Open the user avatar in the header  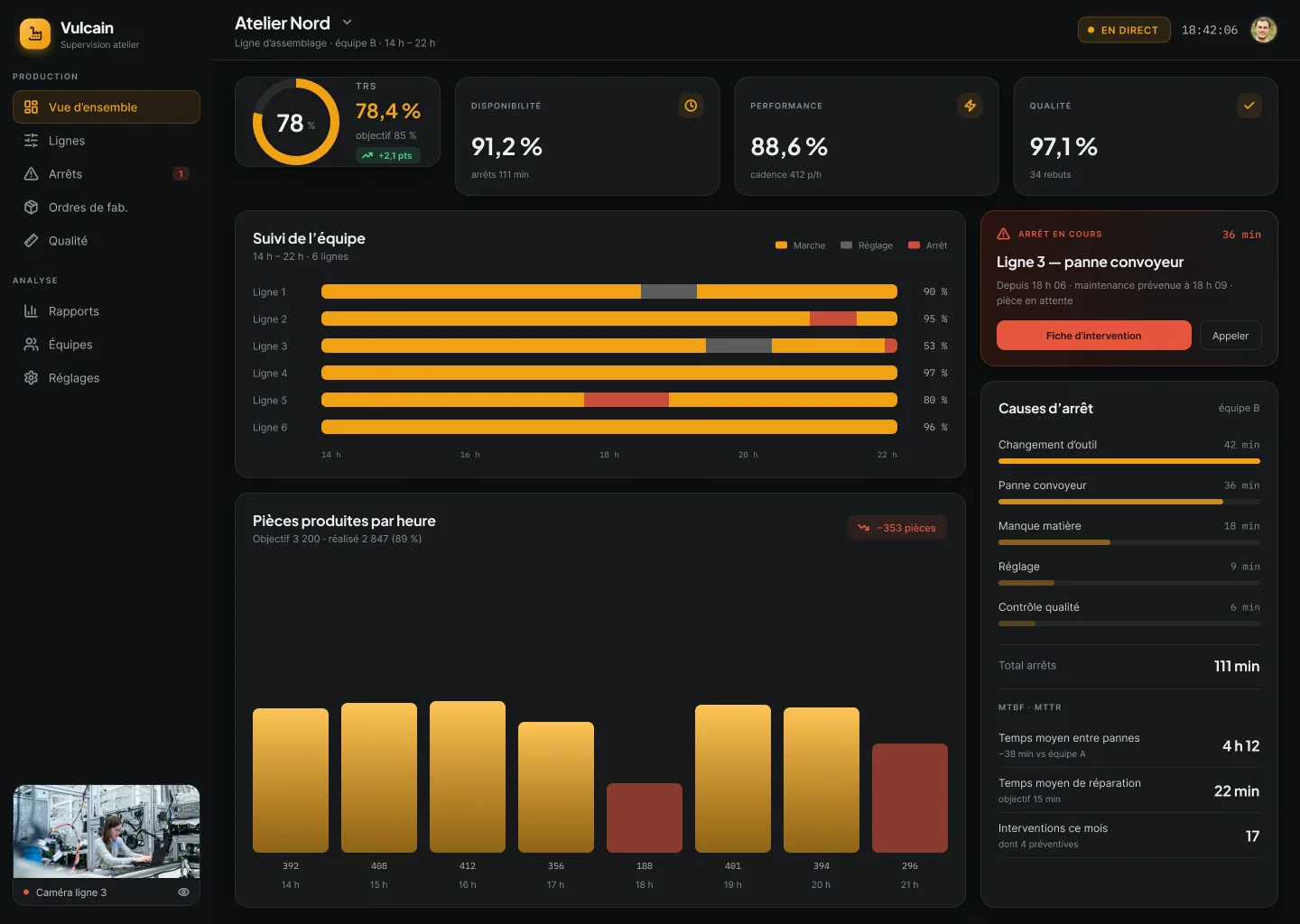(1263, 30)
